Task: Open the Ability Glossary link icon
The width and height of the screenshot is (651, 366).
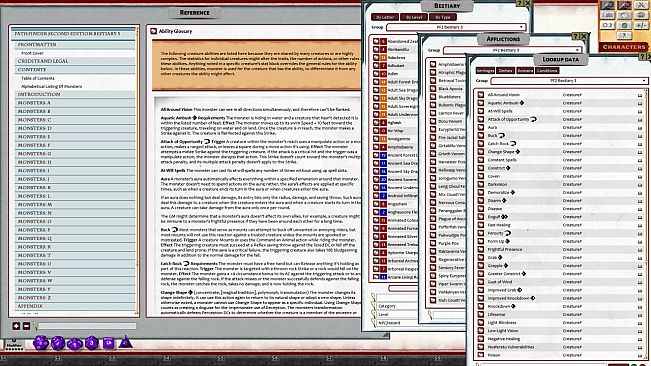Action: pos(154,31)
